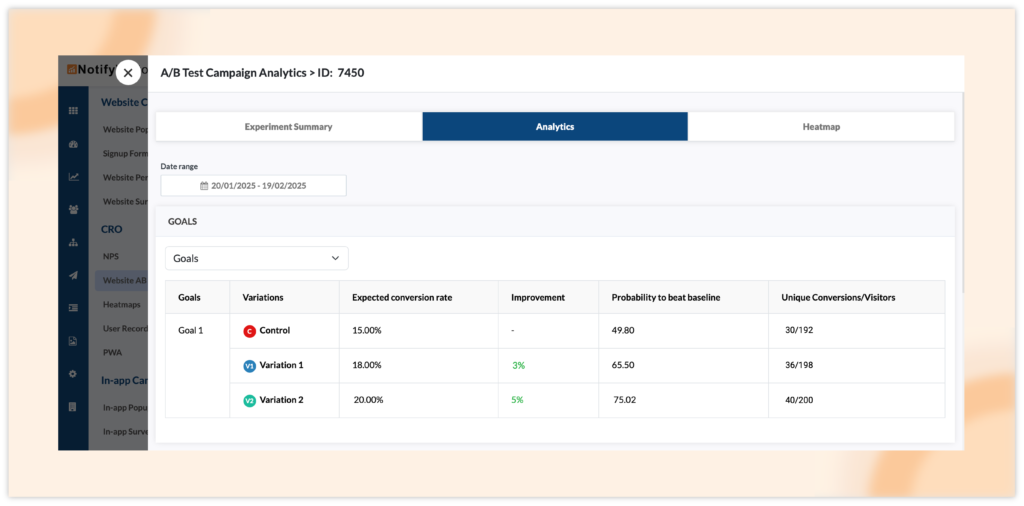
Task: Open the dashboard gauge icon in sidebar
Action: click(x=73, y=144)
